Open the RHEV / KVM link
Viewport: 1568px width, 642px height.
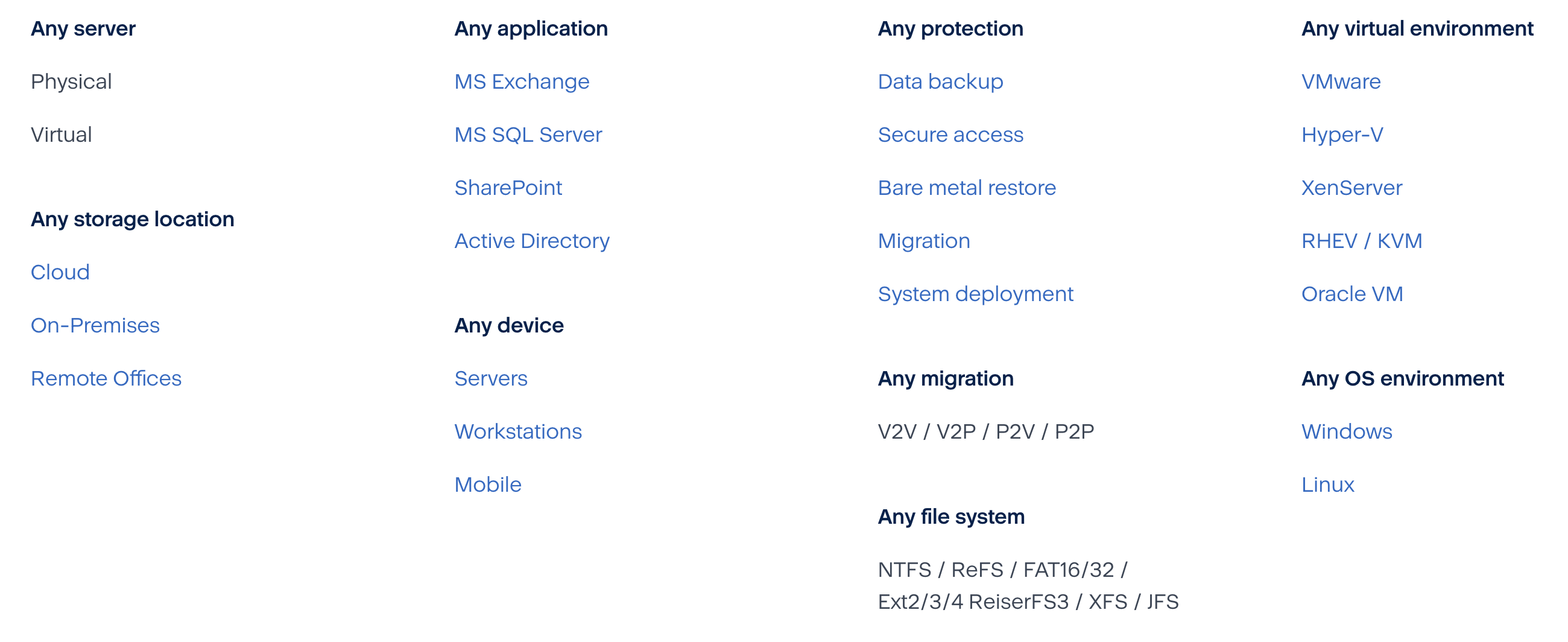point(1362,241)
